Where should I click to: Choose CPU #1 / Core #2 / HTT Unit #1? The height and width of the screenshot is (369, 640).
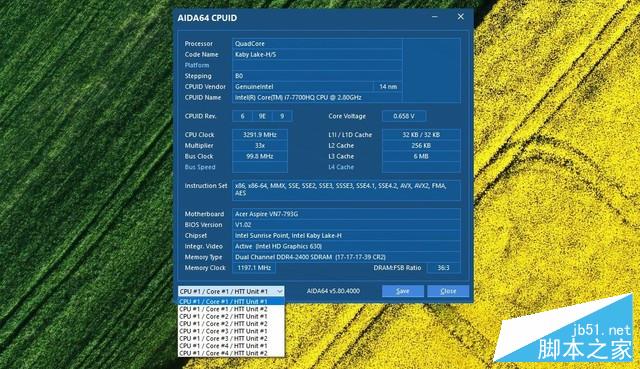pos(231,316)
